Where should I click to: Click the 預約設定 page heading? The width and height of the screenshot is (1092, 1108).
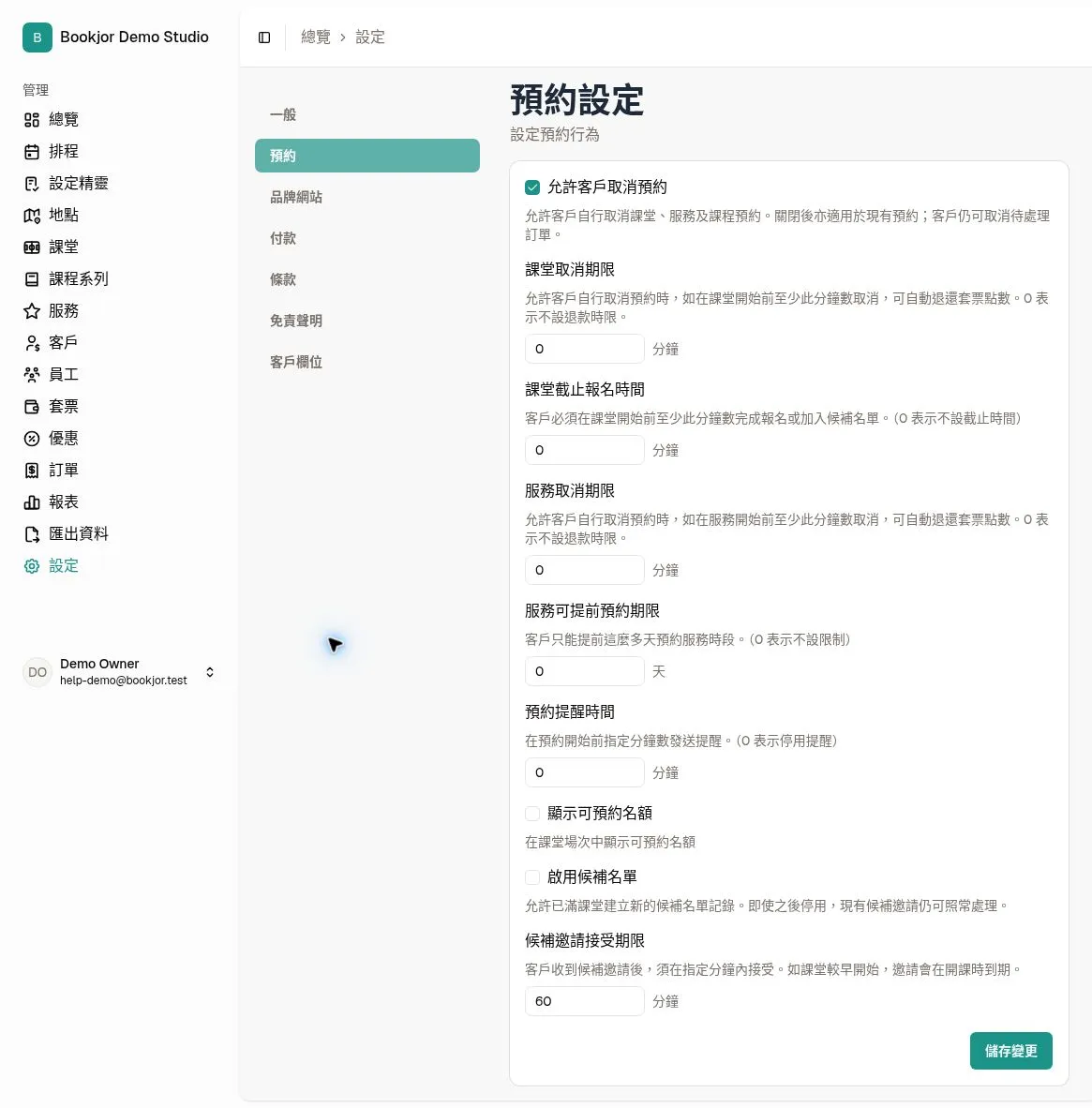(x=576, y=100)
